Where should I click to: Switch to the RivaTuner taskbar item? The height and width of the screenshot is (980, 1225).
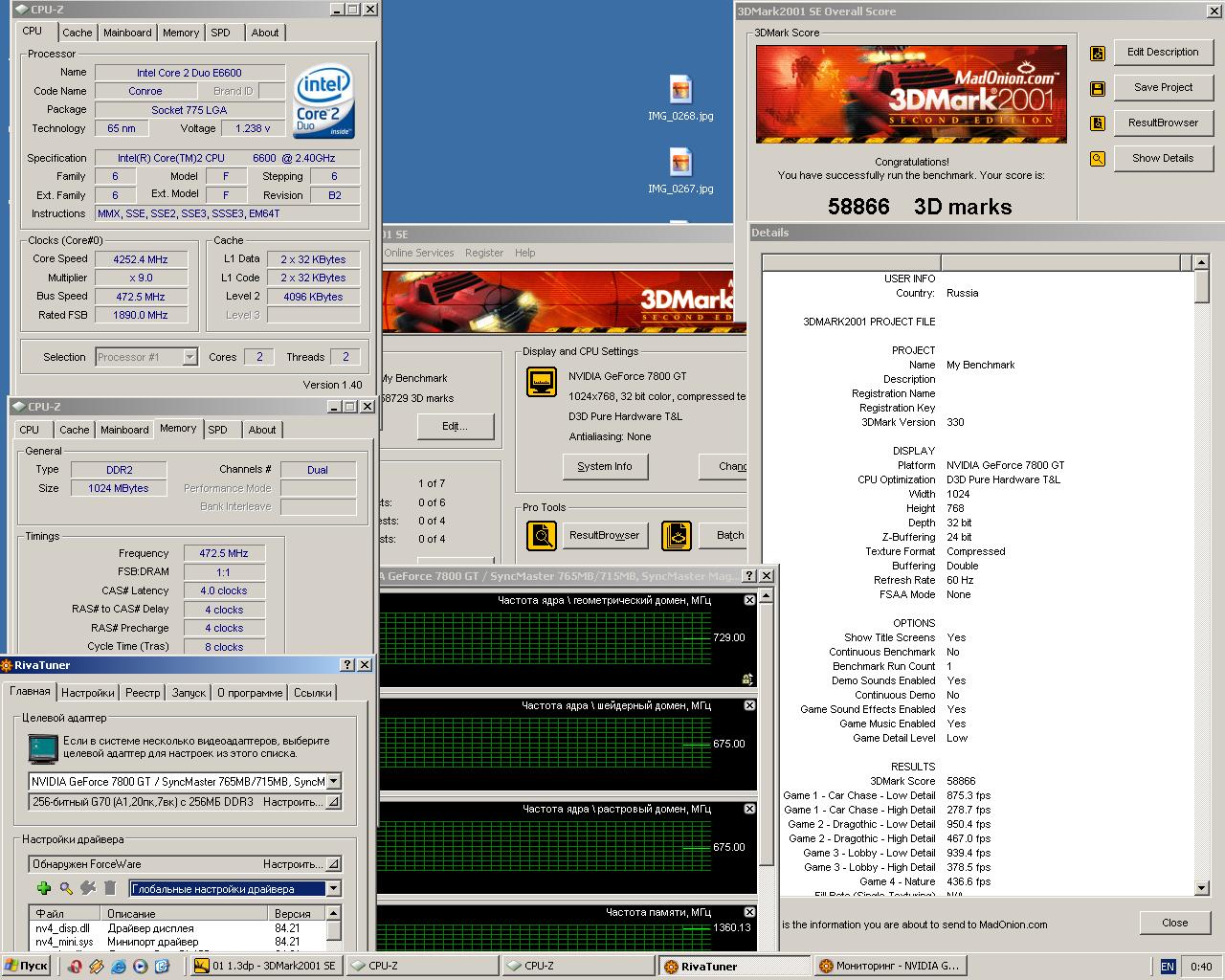pos(734,967)
